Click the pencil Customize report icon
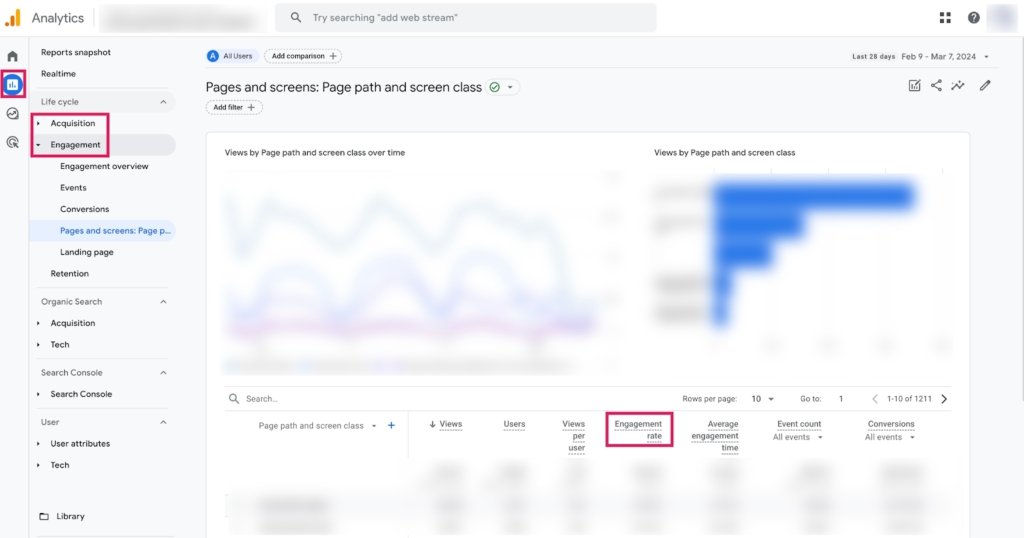 point(985,86)
